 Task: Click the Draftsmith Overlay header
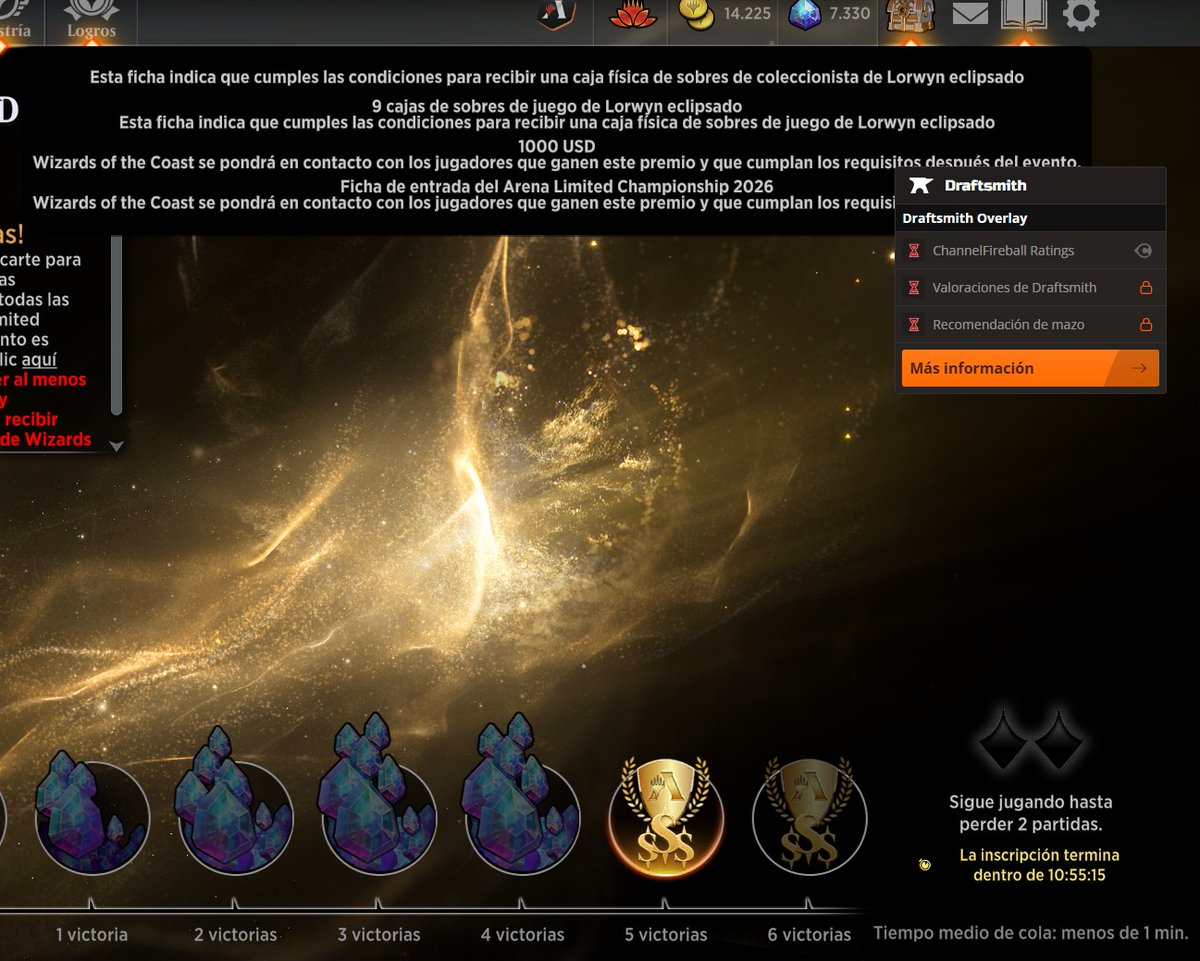[x=1030, y=218]
